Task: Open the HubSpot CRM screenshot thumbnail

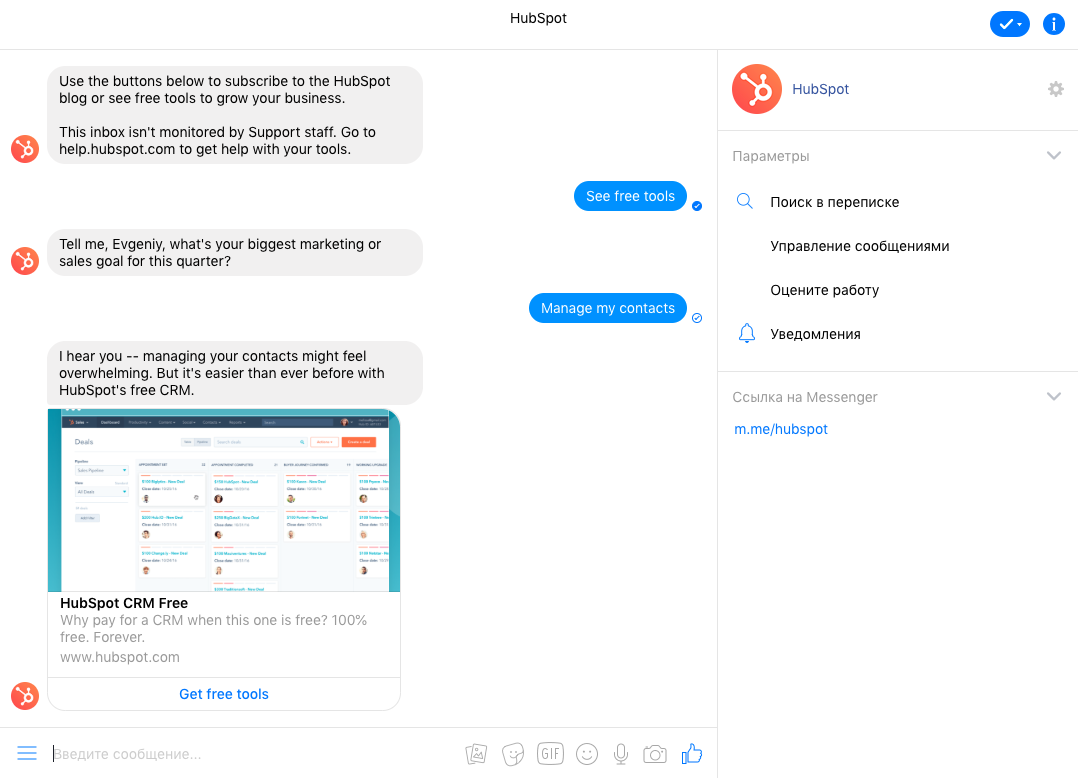Action: click(x=224, y=500)
